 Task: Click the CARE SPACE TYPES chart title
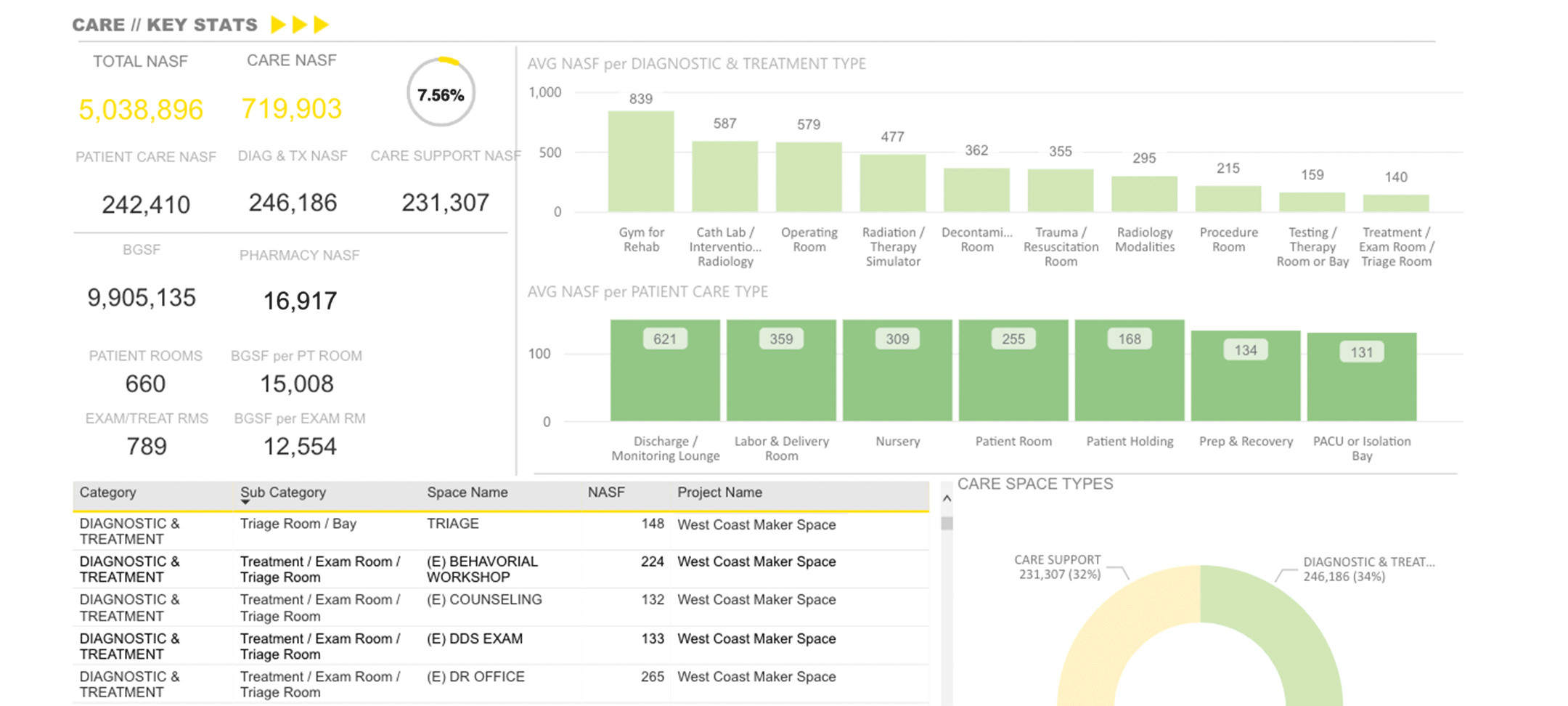1035,484
